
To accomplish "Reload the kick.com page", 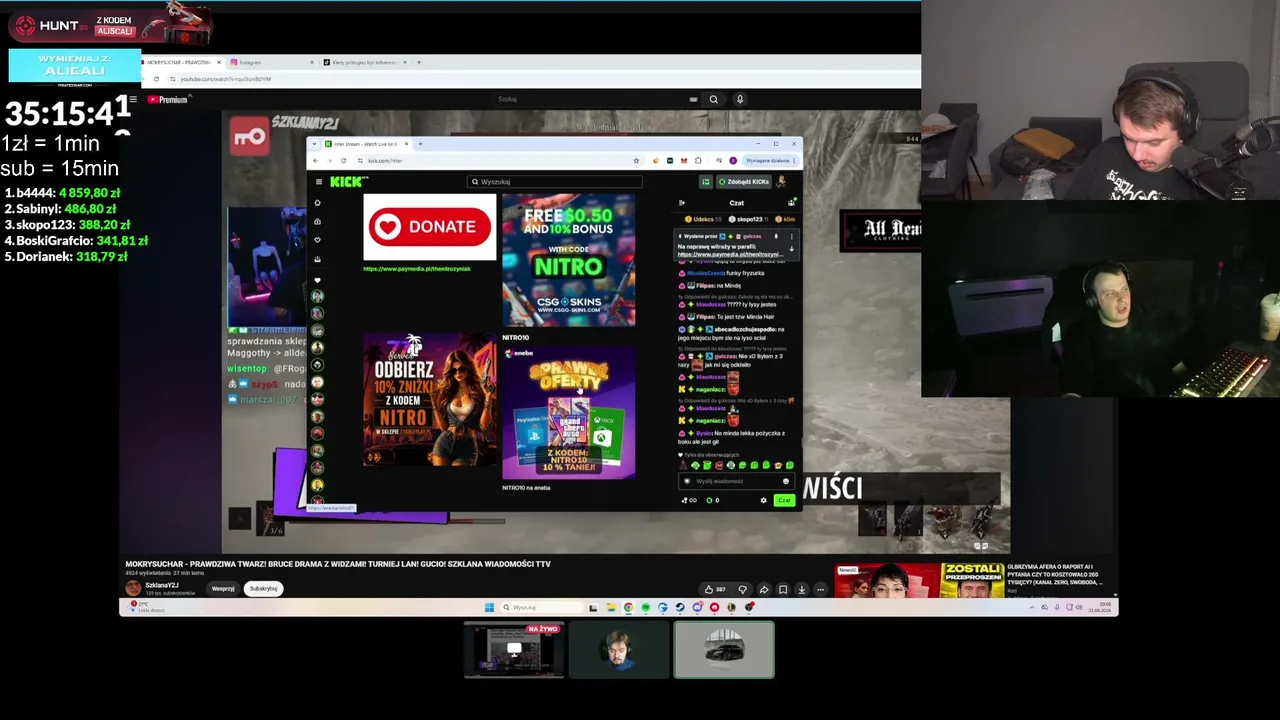I will click(x=343, y=160).
